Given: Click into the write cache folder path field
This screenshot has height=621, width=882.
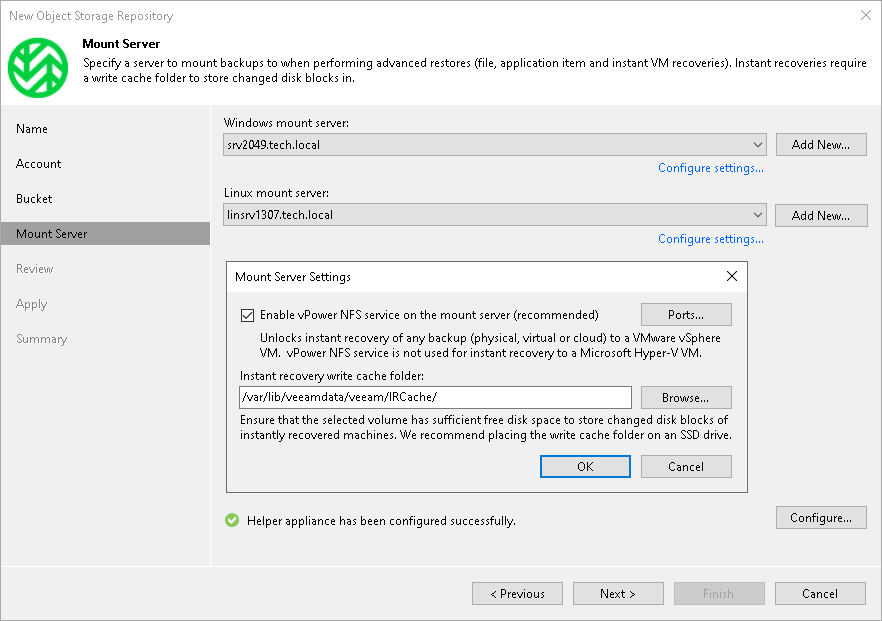Looking at the screenshot, I should 435,397.
